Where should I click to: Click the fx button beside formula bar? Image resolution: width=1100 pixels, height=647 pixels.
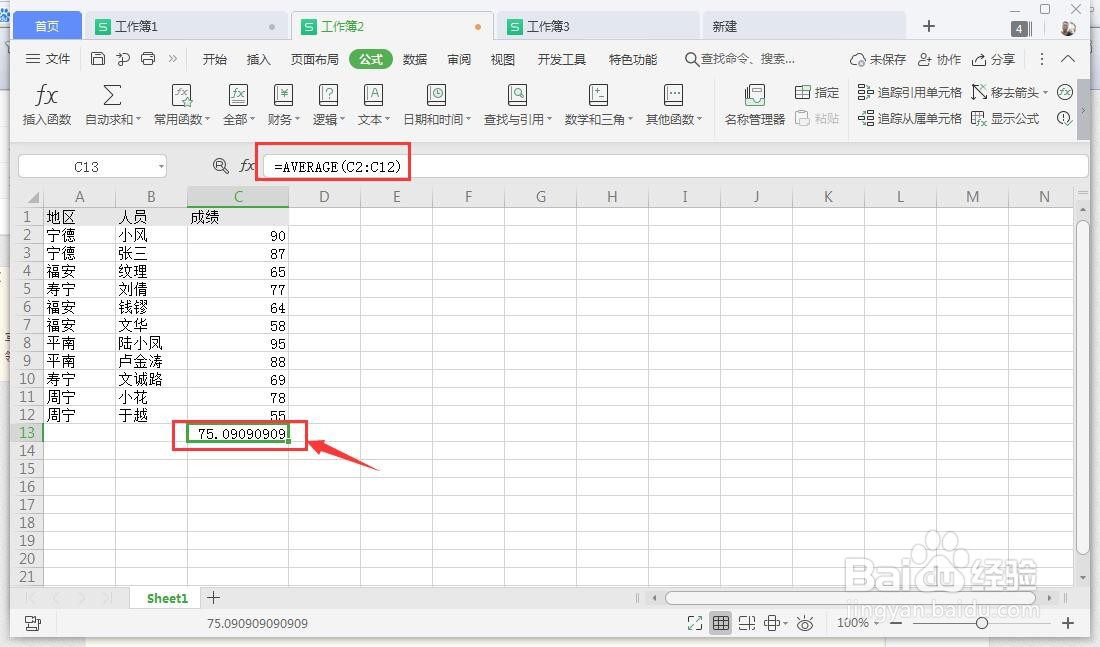pos(246,166)
